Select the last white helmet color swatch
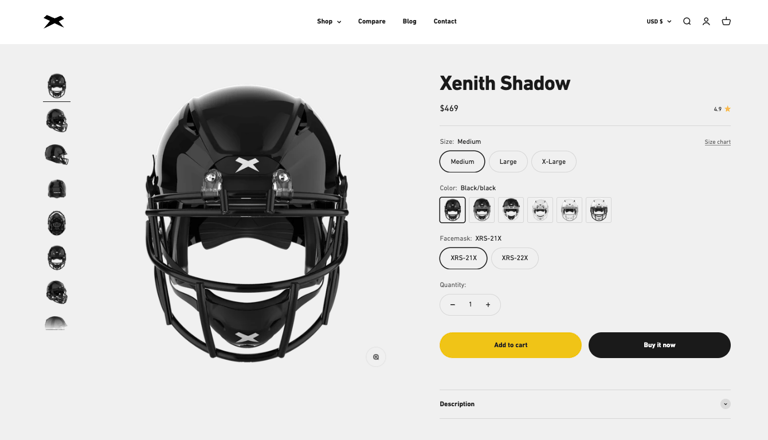Image resolution: width=768 pixels, height=440 pixels. (599, 210)
